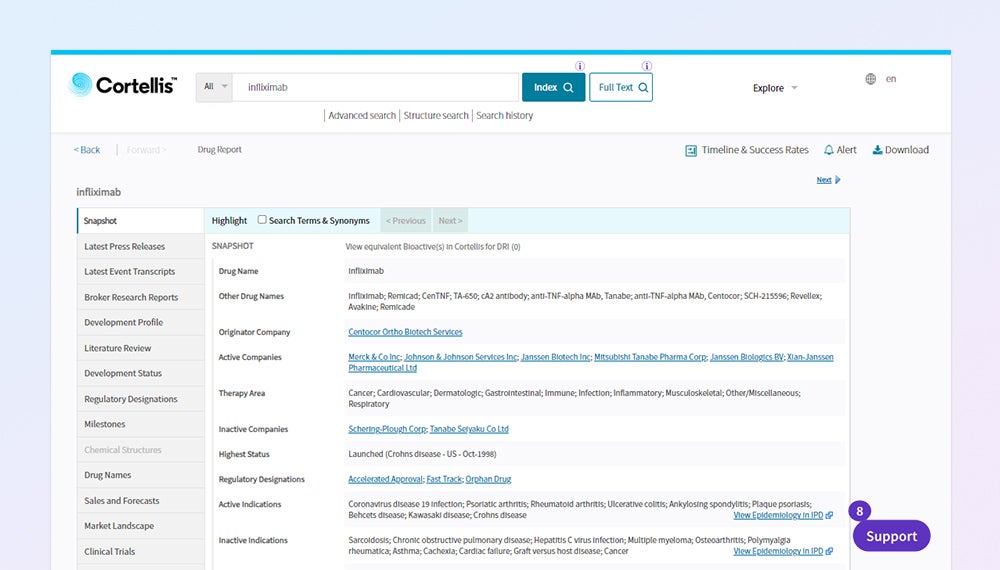This screenshot has height=570, width=1000.
Task: Open the All search scope dropdown
Action: click(215, 87)
